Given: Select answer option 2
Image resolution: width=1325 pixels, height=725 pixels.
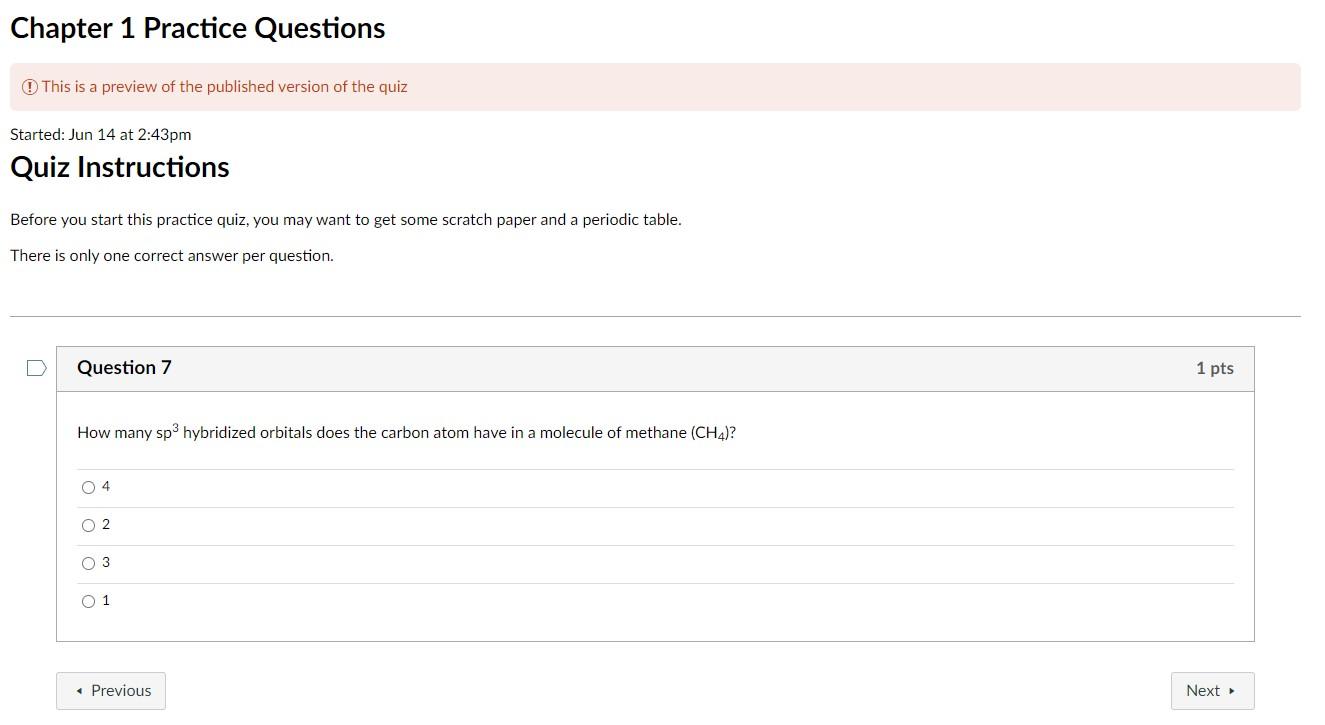Looking at the screenshot, I should point(89,525).
